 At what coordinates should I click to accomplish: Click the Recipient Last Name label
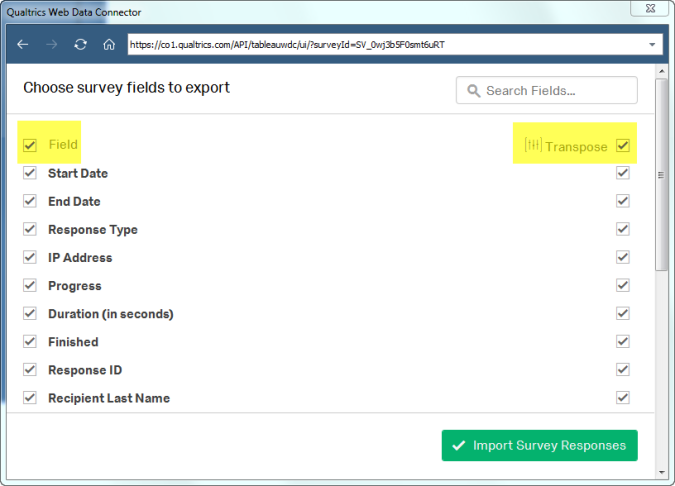point(109,398)
